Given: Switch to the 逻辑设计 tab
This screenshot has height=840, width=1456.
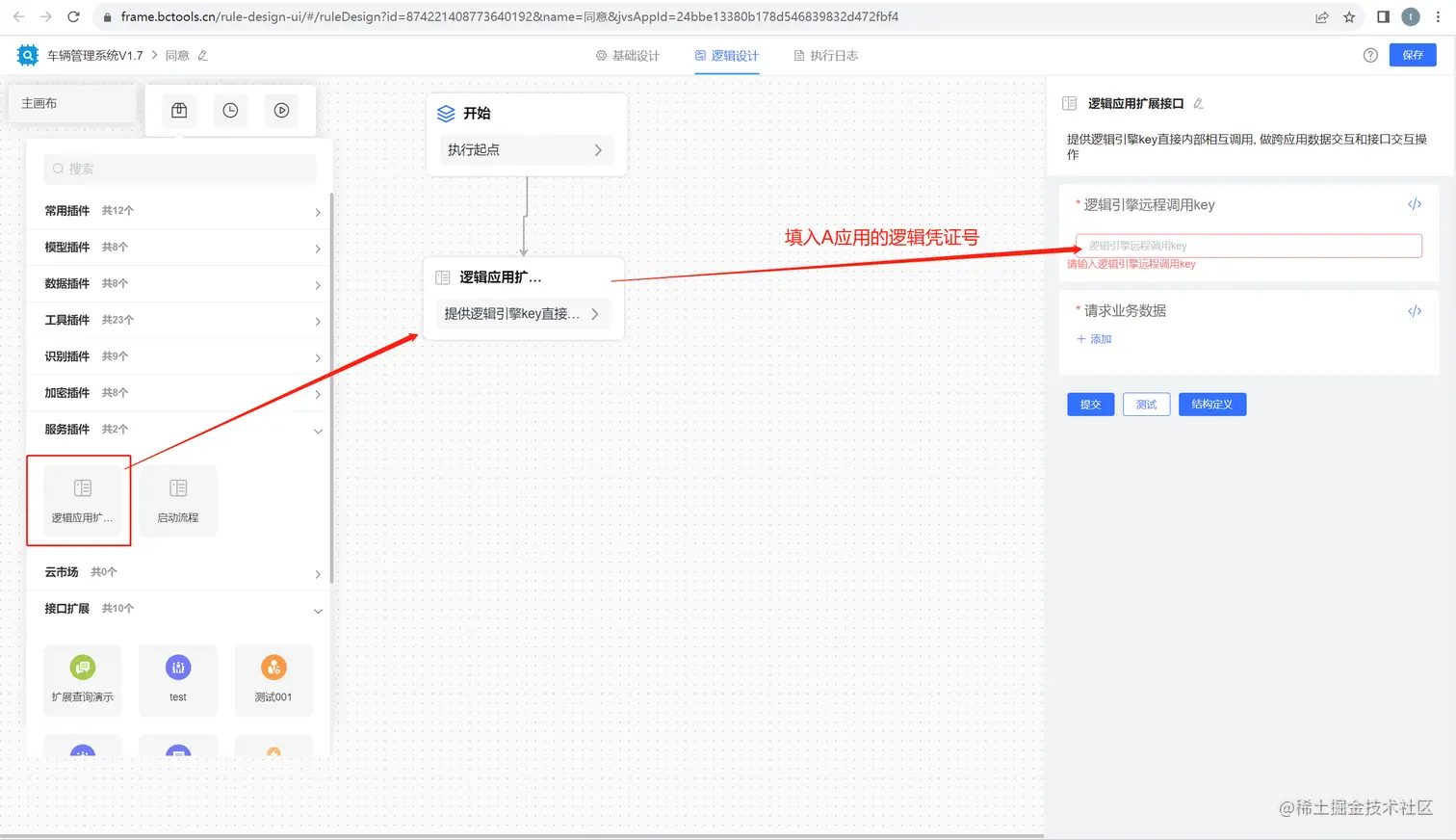Looking at the screenshot, I should 727,56.
